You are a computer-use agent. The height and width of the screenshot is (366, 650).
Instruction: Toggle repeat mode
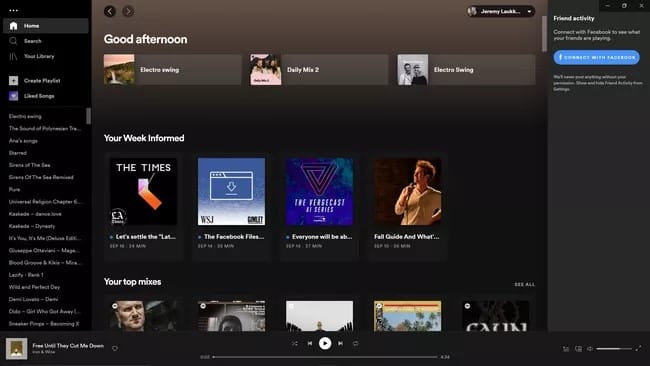[356, 344]
